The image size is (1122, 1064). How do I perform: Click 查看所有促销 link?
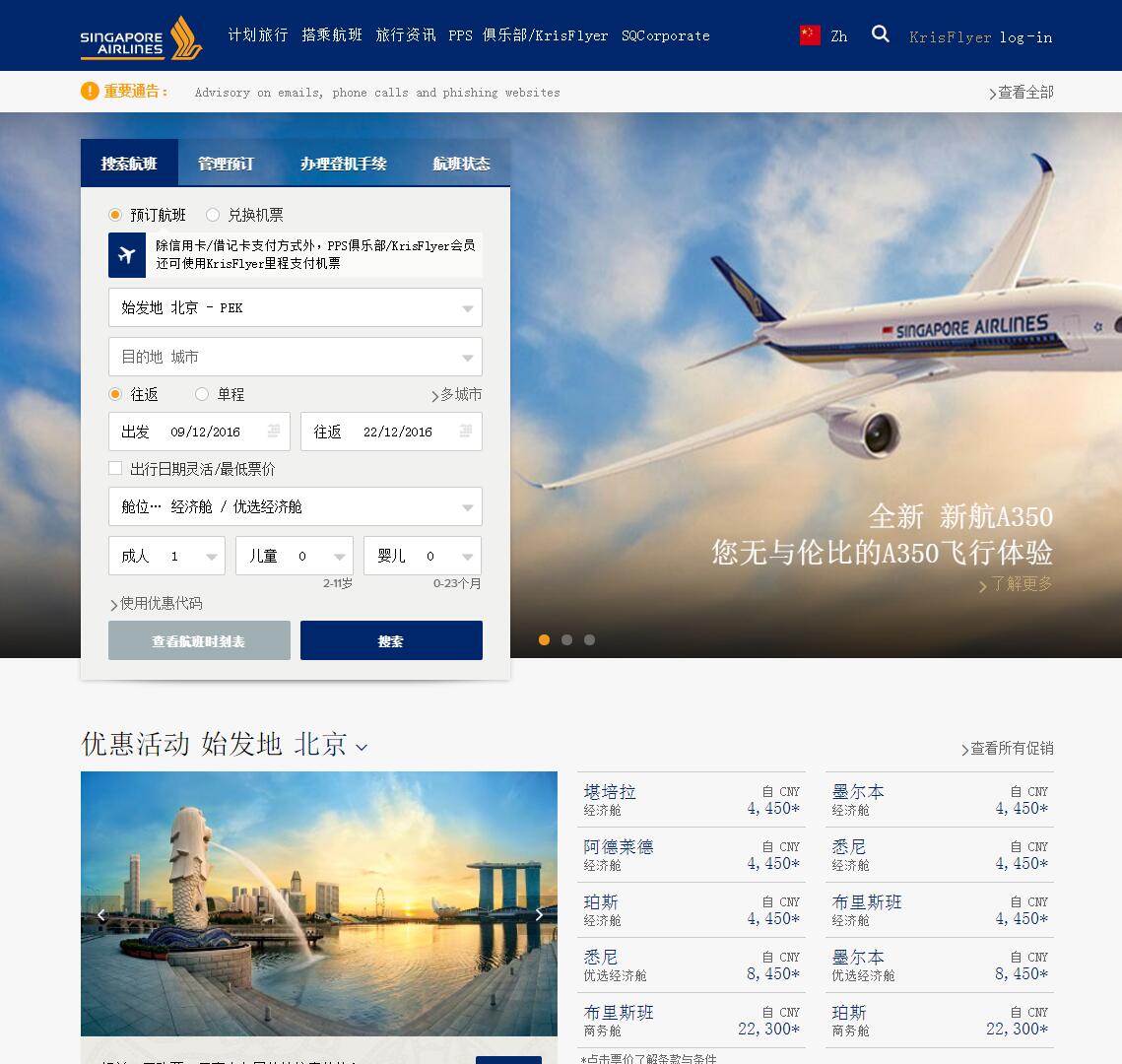pos(1008,749)
